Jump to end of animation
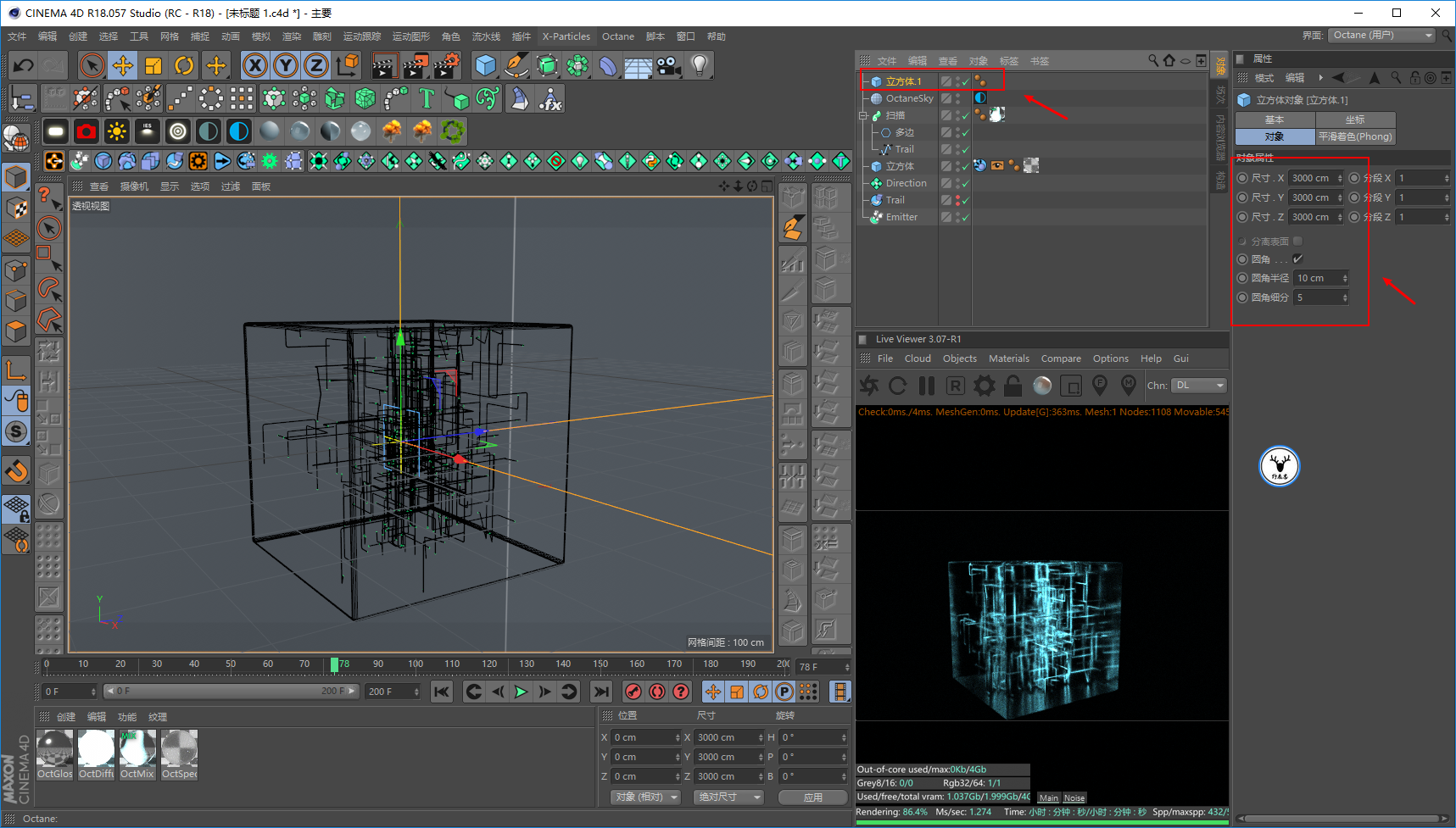This screenshot has width=1456, height=828. (600, 692)
